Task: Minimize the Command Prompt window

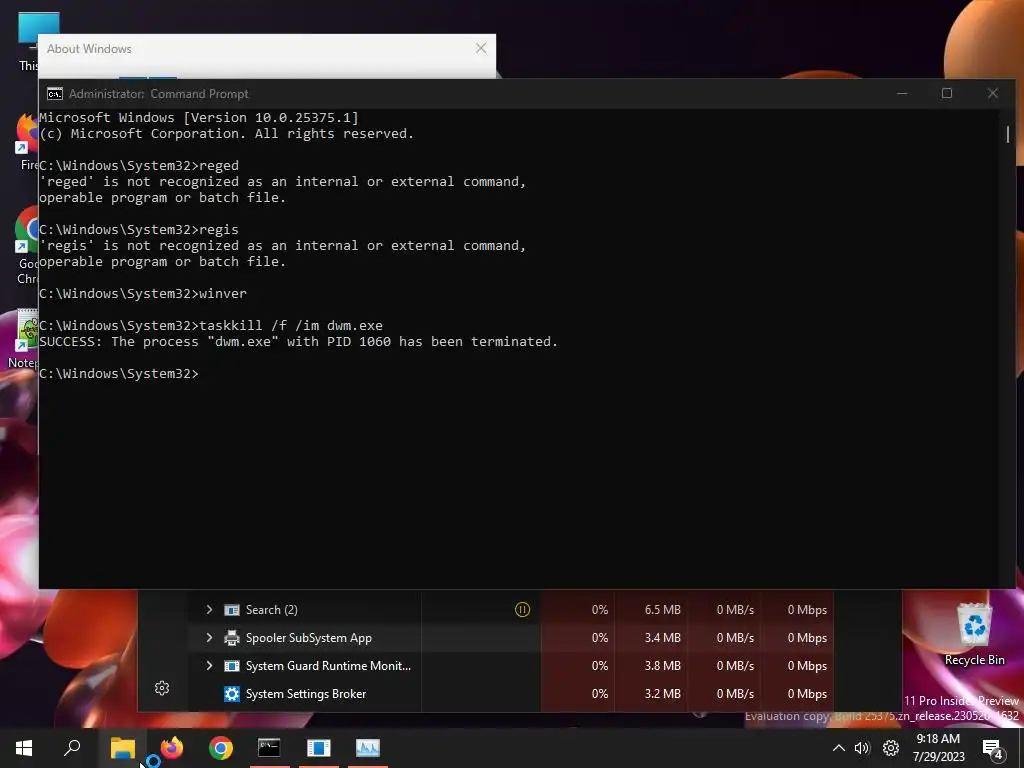Action: click(902, 93)
